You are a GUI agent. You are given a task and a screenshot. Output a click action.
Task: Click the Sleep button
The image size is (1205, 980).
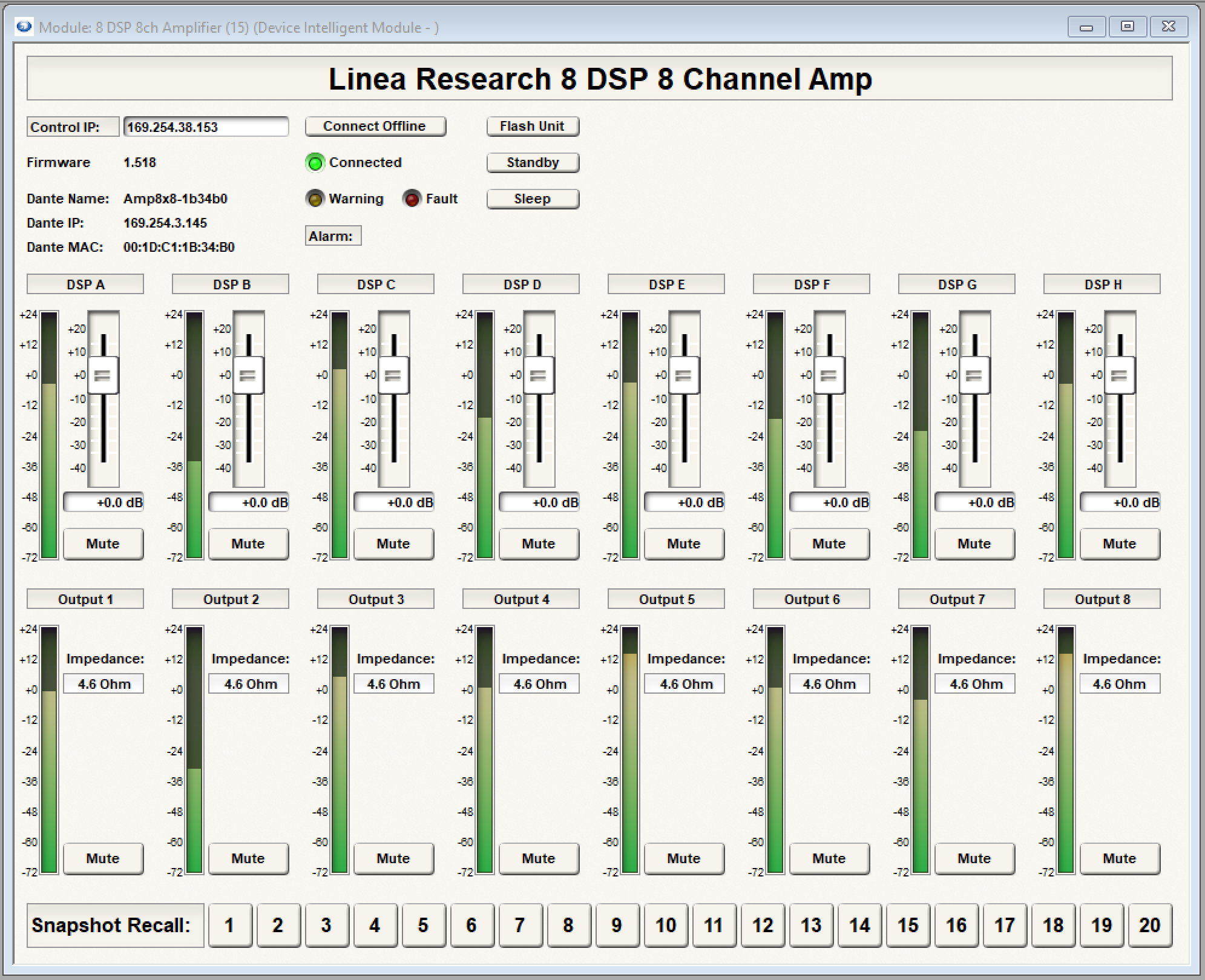[533, 199]
